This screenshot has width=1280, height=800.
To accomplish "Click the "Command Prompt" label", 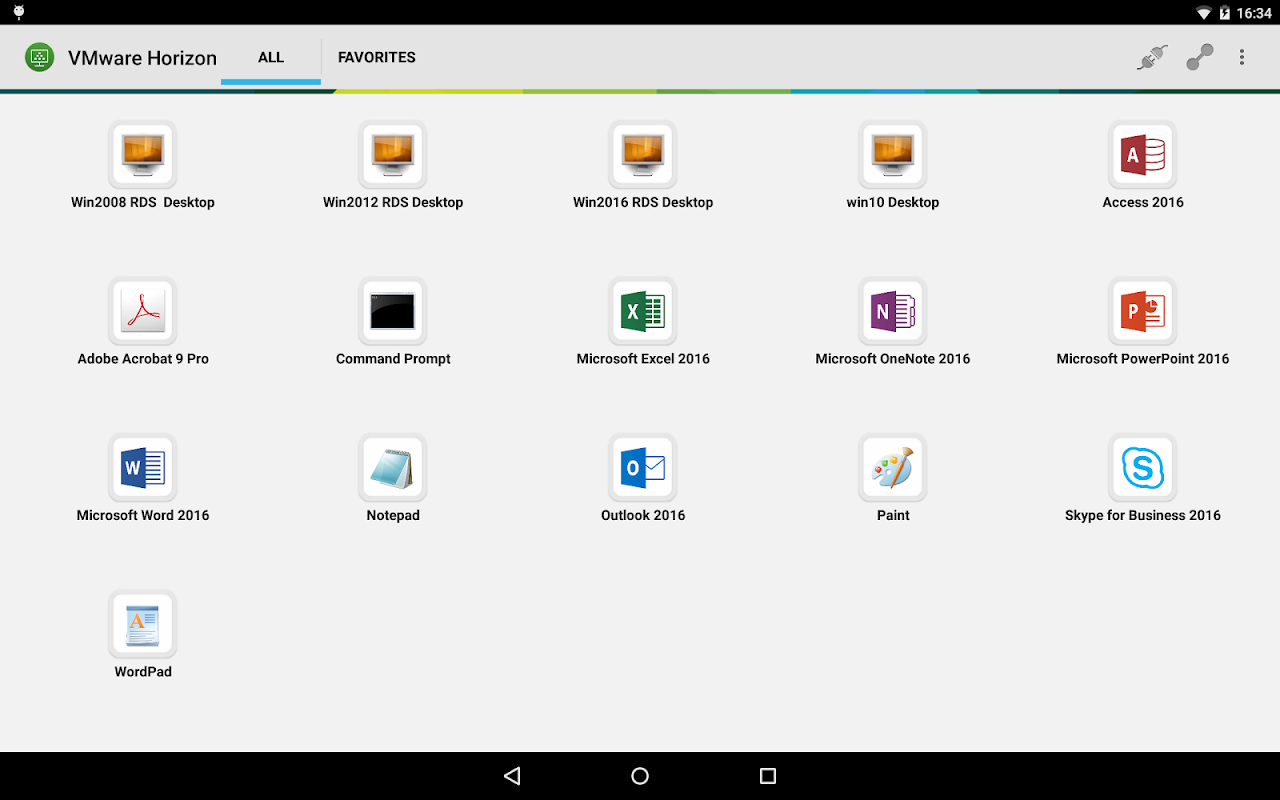I will pos(393,359).
